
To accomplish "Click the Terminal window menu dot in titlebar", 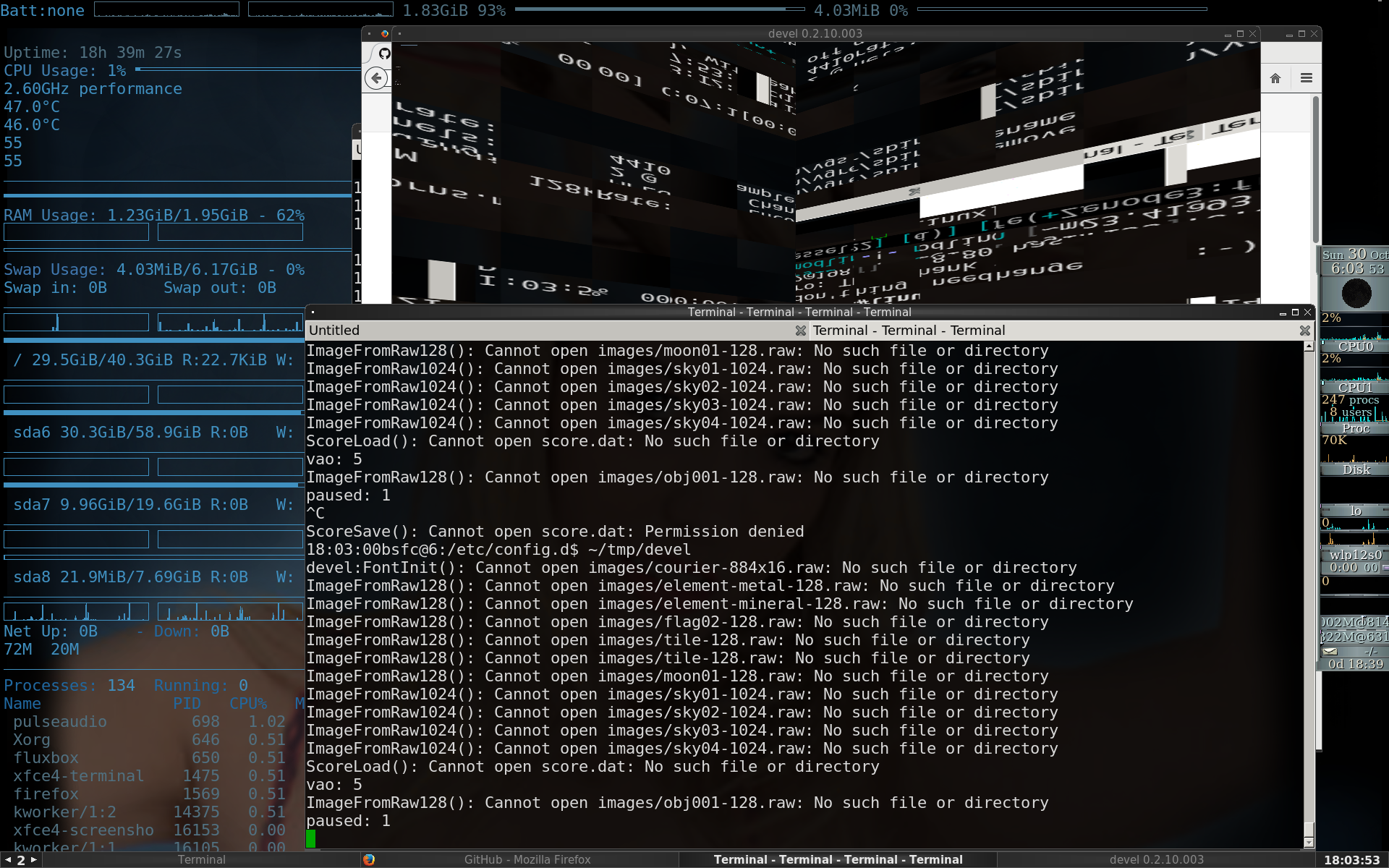I will click(x=313, y=312).
